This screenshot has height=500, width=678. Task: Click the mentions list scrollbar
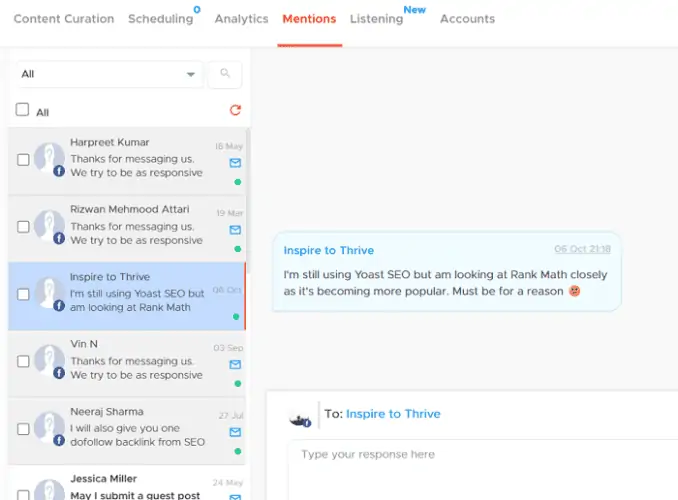(x=248, y=199)
